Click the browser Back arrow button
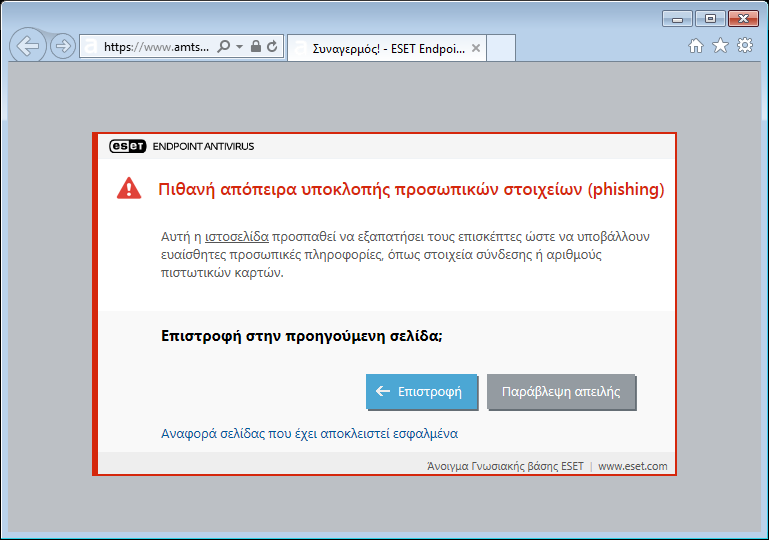Image resolution: width=769 pixels, height=540 pixels. coord(27,46)
